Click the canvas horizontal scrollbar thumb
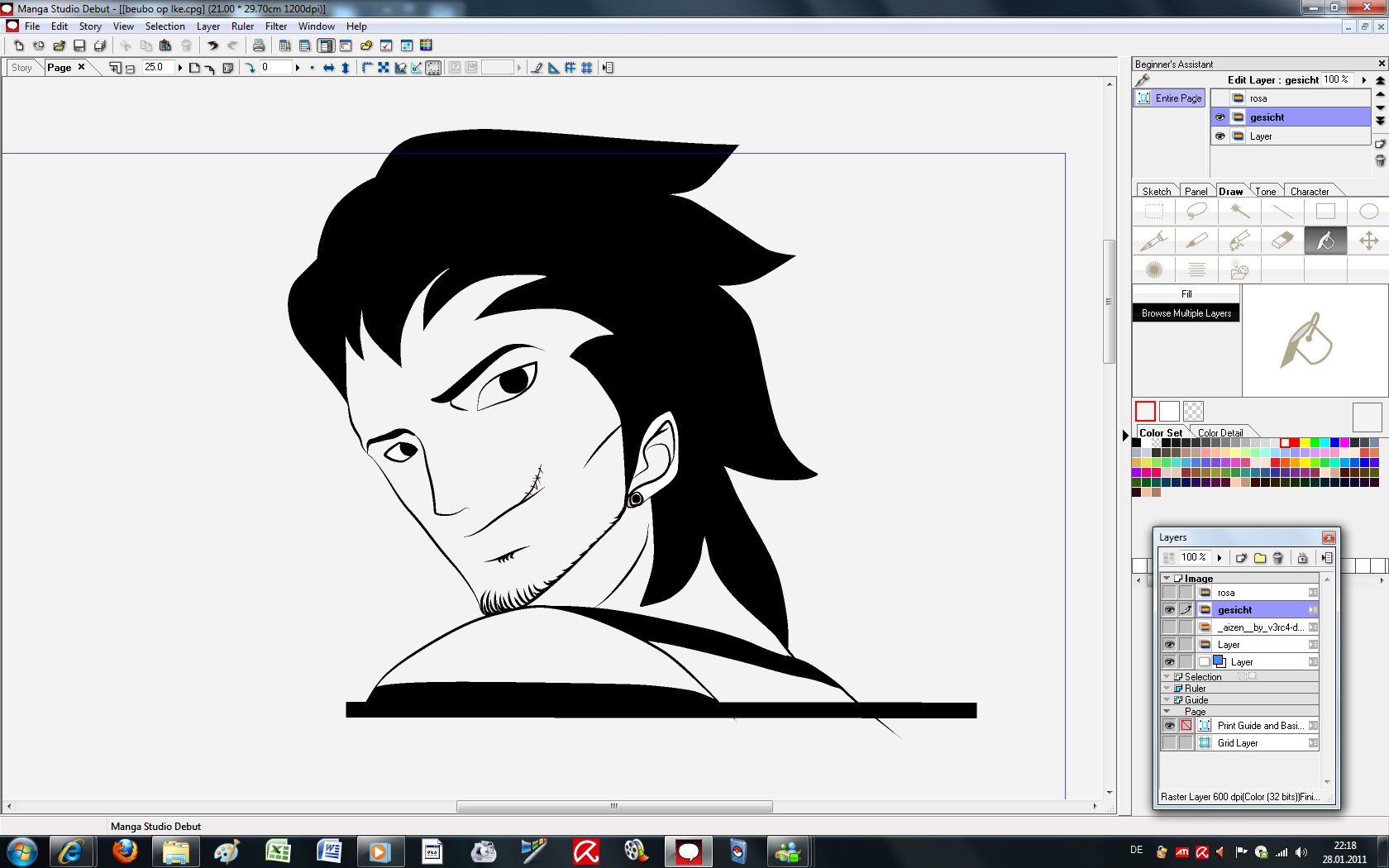 pos(614,806)
